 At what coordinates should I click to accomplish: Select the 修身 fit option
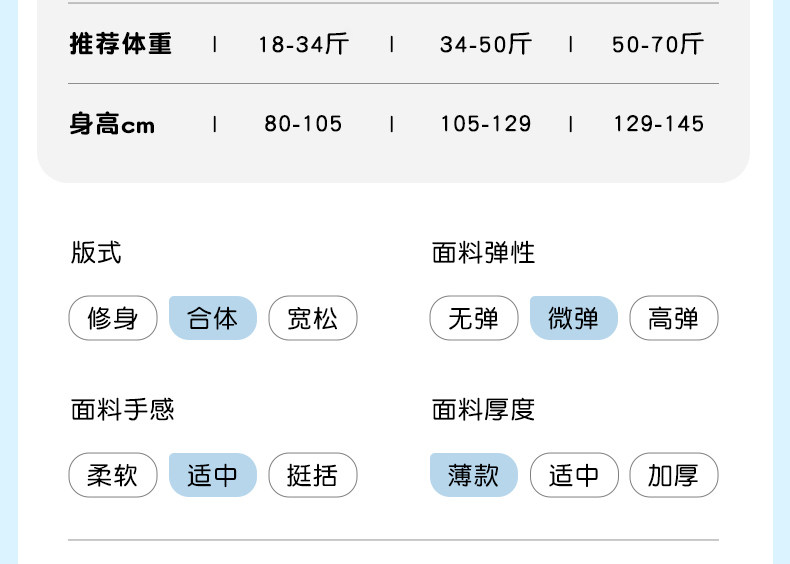click(x=113, y=318)
